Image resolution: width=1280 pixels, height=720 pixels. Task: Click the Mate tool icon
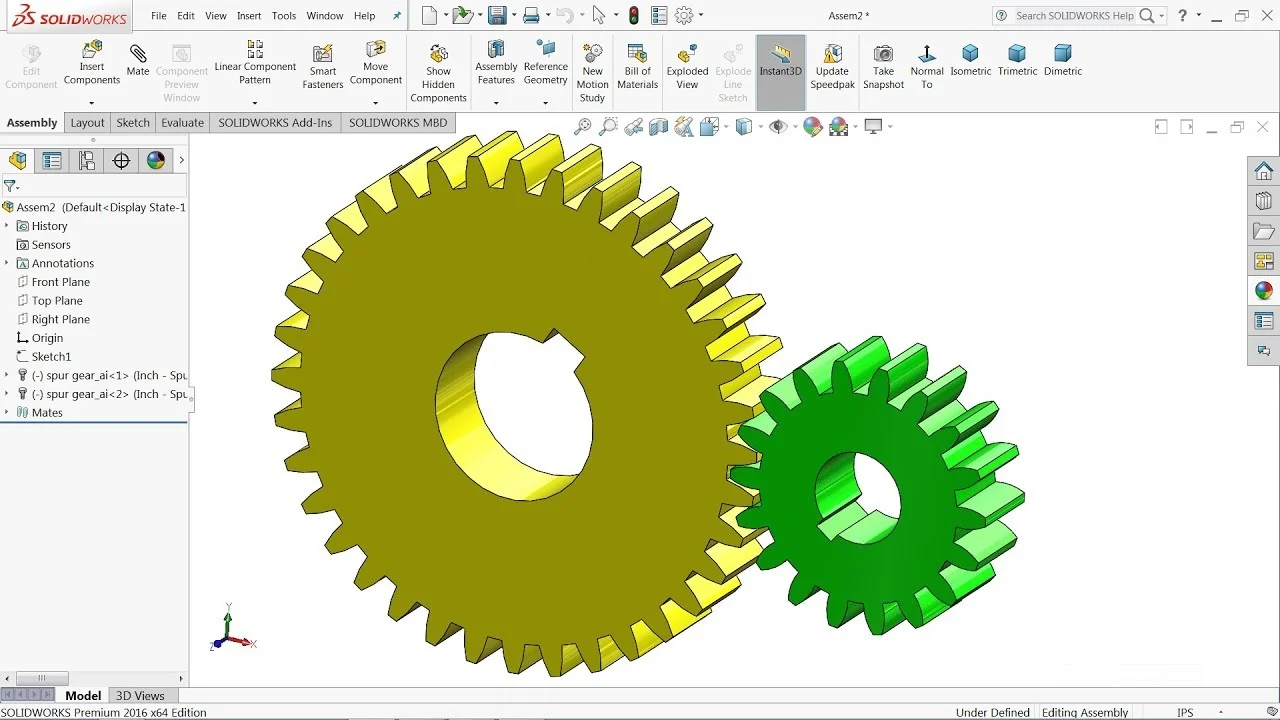coord(138,60)
